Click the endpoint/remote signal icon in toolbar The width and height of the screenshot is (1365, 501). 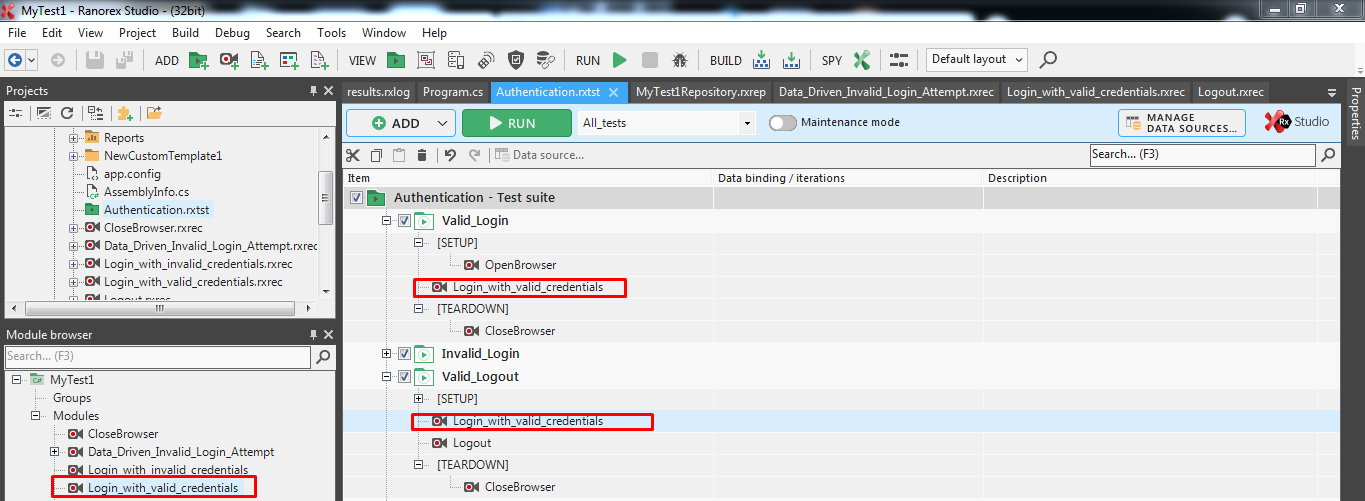(x=486, y=60)
